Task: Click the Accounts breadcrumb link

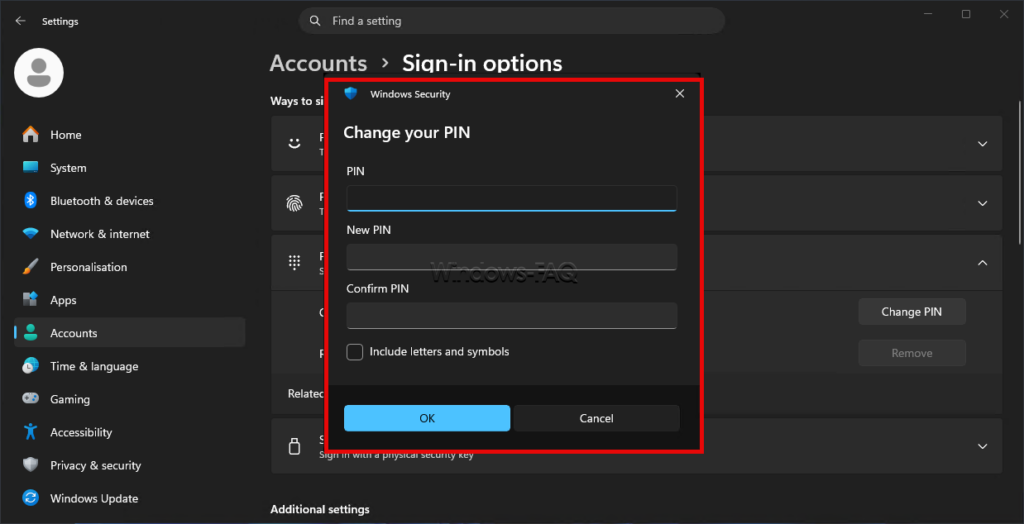Action: coord(318,63)
